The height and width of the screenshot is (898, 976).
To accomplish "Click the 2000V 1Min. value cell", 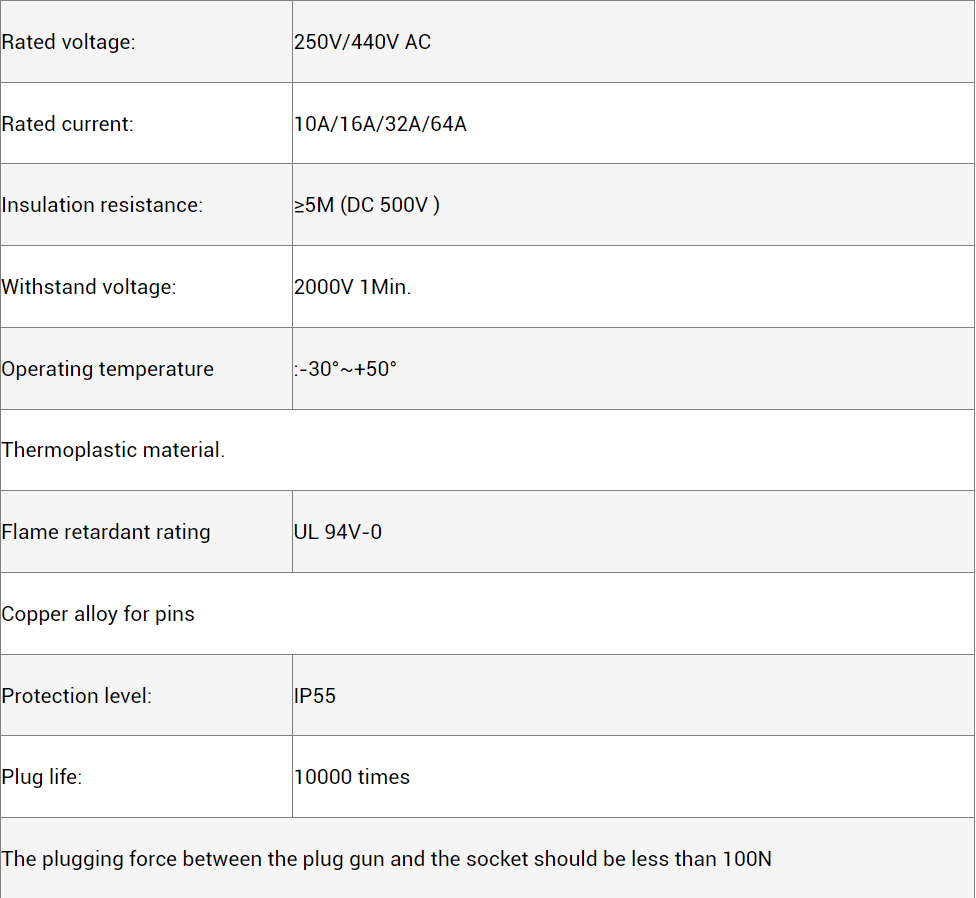I will click(352, 287).
